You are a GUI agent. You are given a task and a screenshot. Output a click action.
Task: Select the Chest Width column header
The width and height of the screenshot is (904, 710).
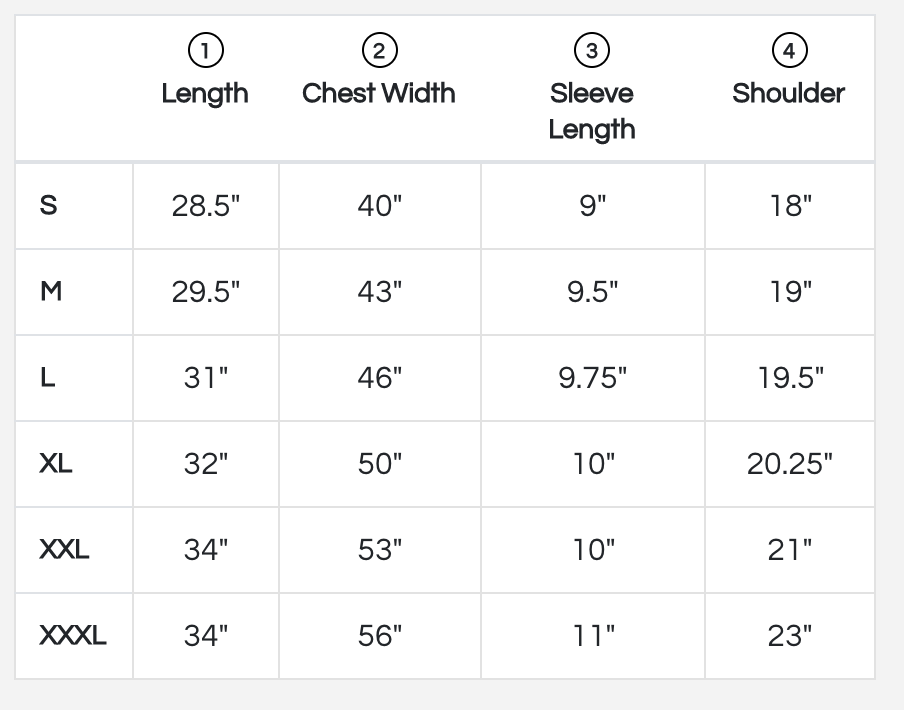[379, 93]
